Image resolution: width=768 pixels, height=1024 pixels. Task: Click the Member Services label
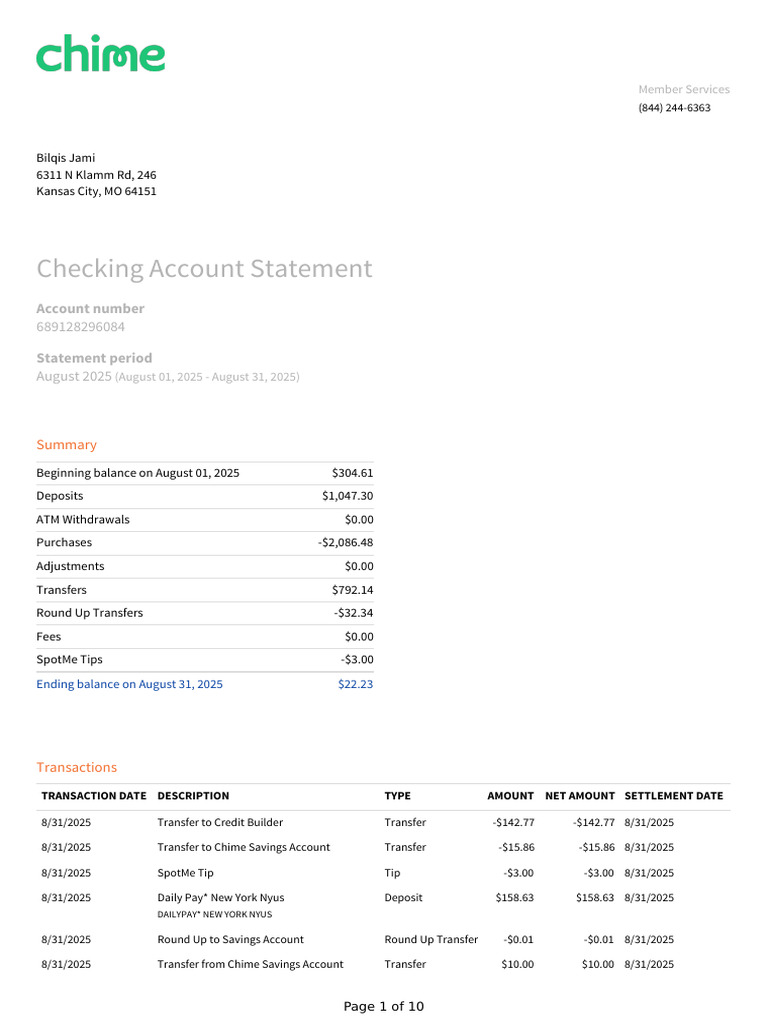click(x=684, y=89)
